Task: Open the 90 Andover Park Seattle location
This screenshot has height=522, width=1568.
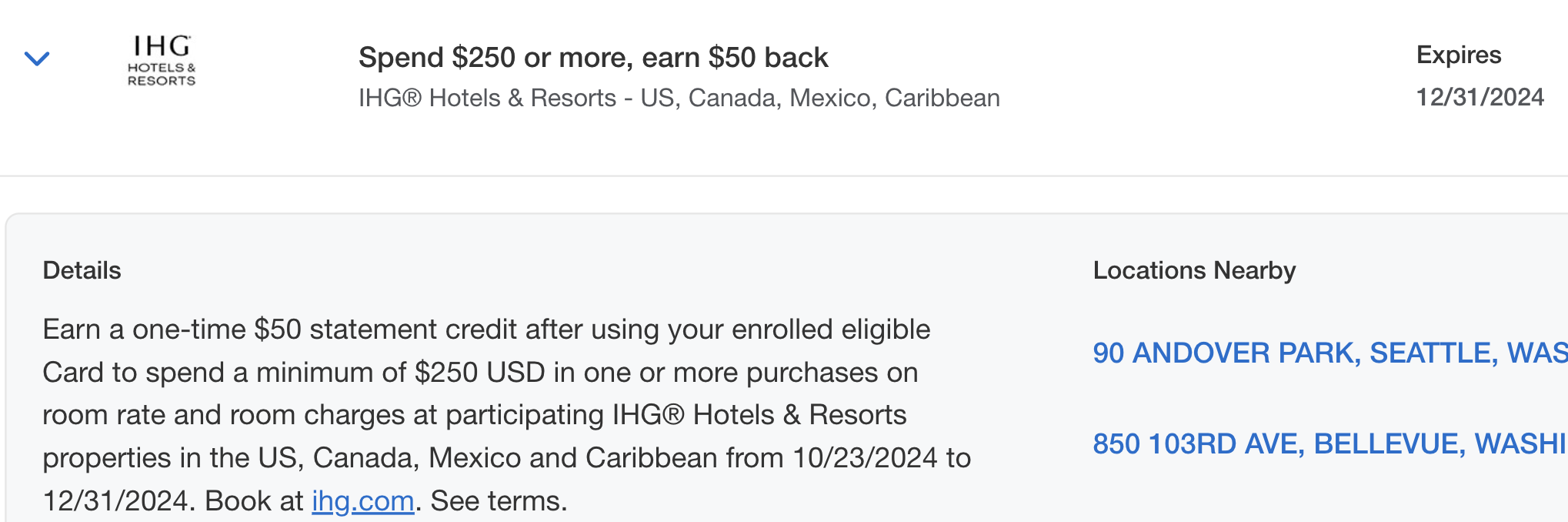Action: coord(1308,353)
